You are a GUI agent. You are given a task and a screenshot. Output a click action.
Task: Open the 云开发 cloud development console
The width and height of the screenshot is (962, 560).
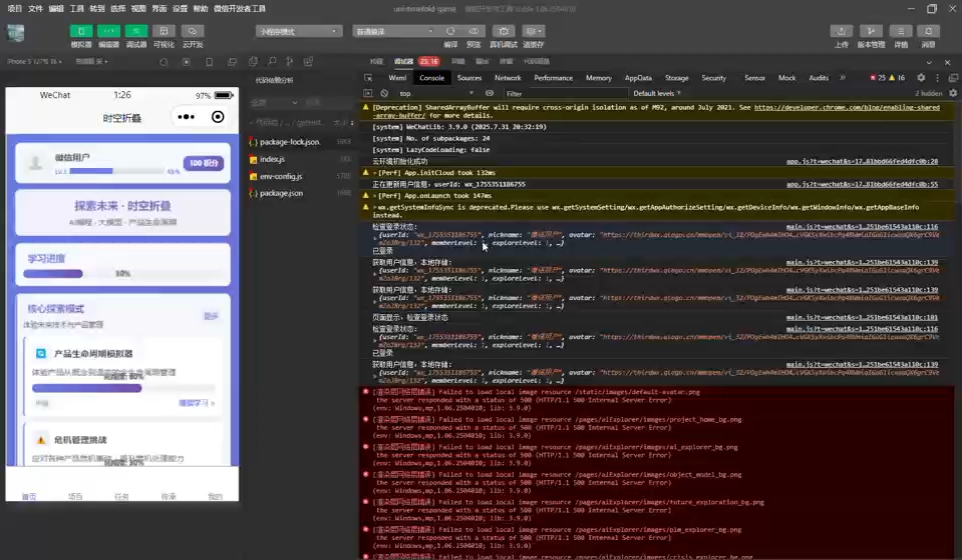pos(192,31)
